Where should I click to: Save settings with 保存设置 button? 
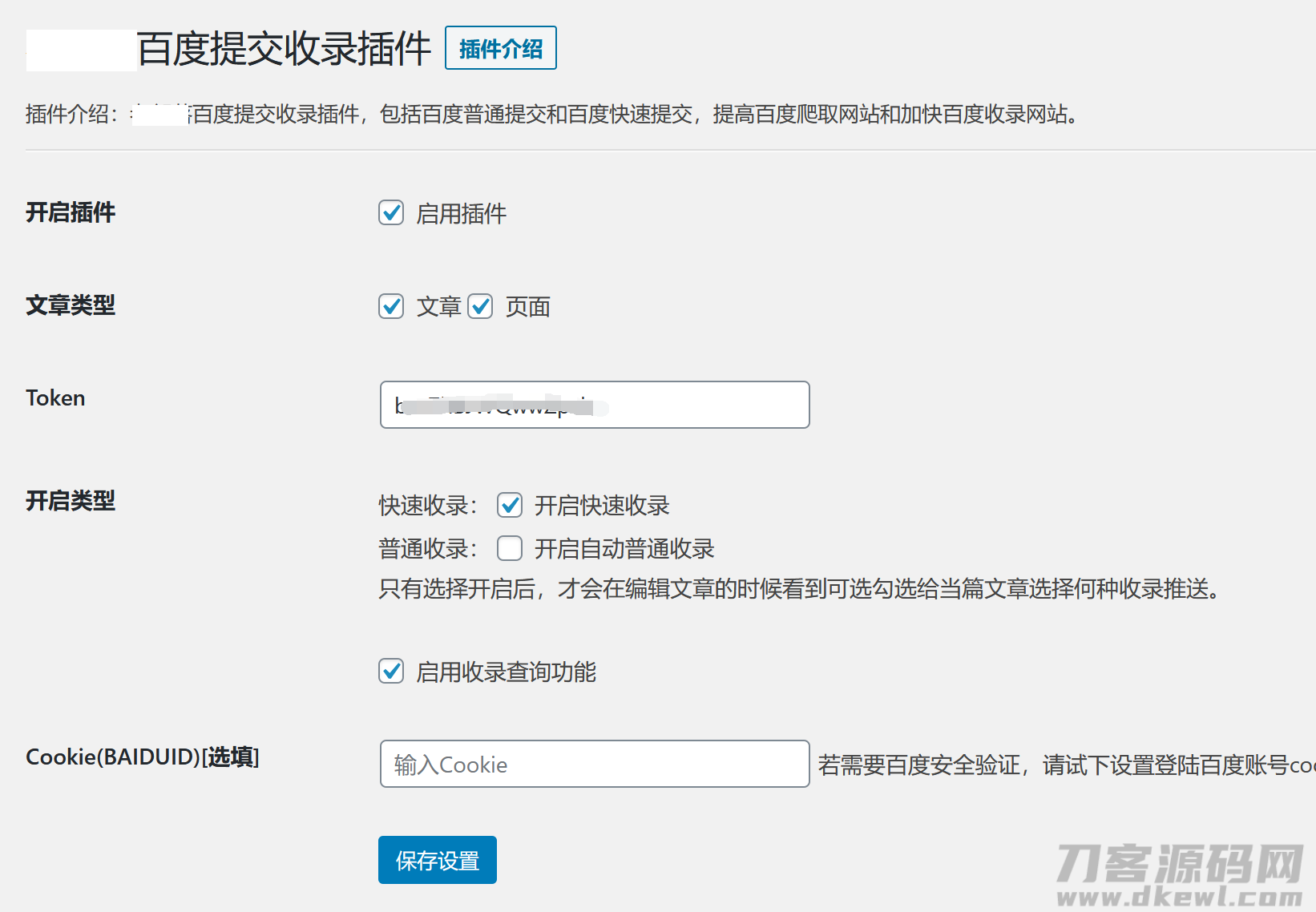(x=438, y=860)
